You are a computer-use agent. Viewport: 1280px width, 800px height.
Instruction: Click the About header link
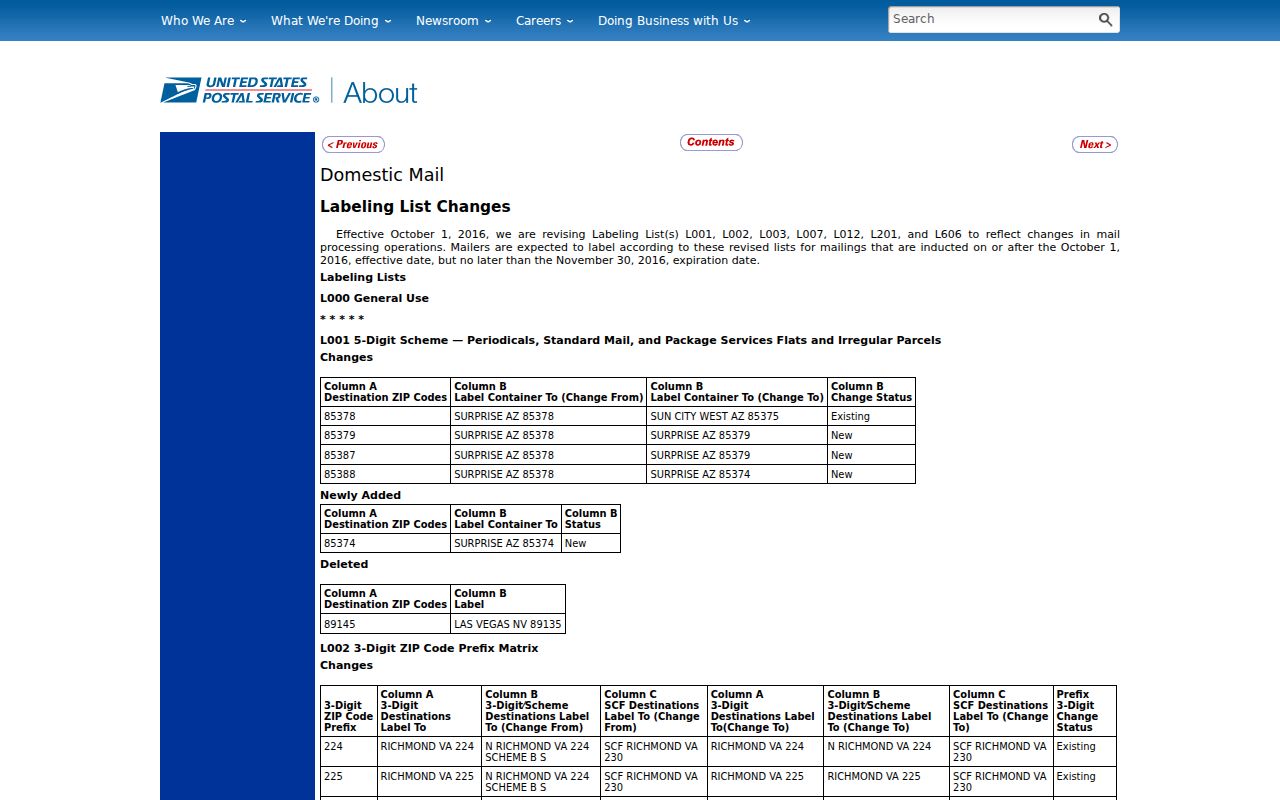[380, 92]
